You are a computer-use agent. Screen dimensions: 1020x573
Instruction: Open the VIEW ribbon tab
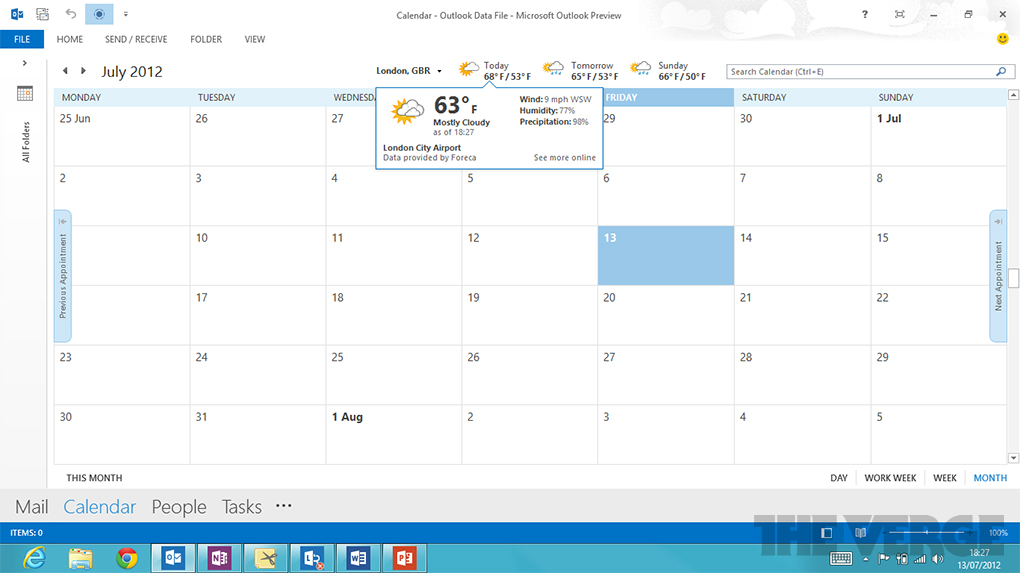(x=254, y=39)
